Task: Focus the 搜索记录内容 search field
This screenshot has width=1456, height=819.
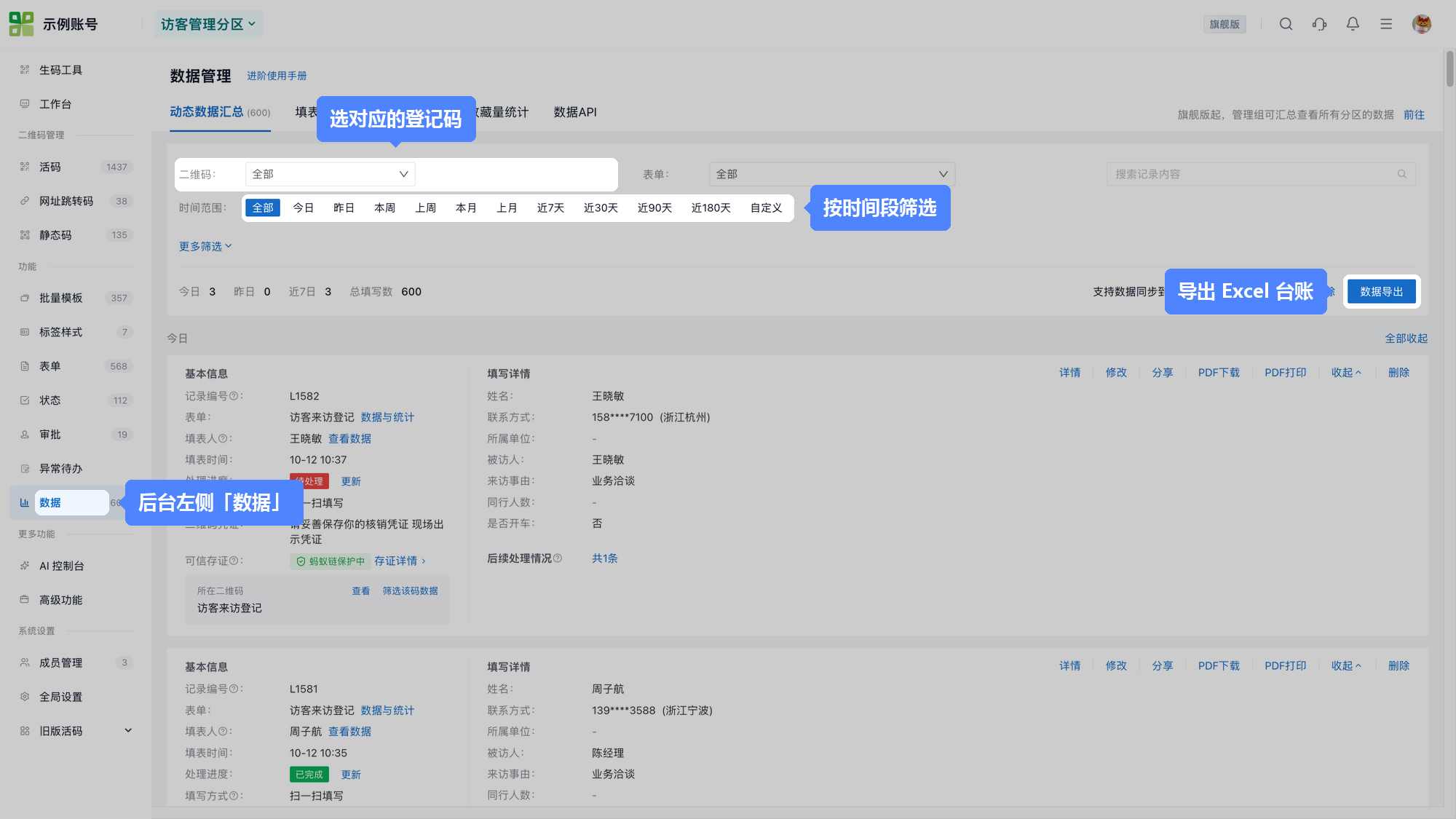Action: pyautogui.click(x=1261, y=174)
